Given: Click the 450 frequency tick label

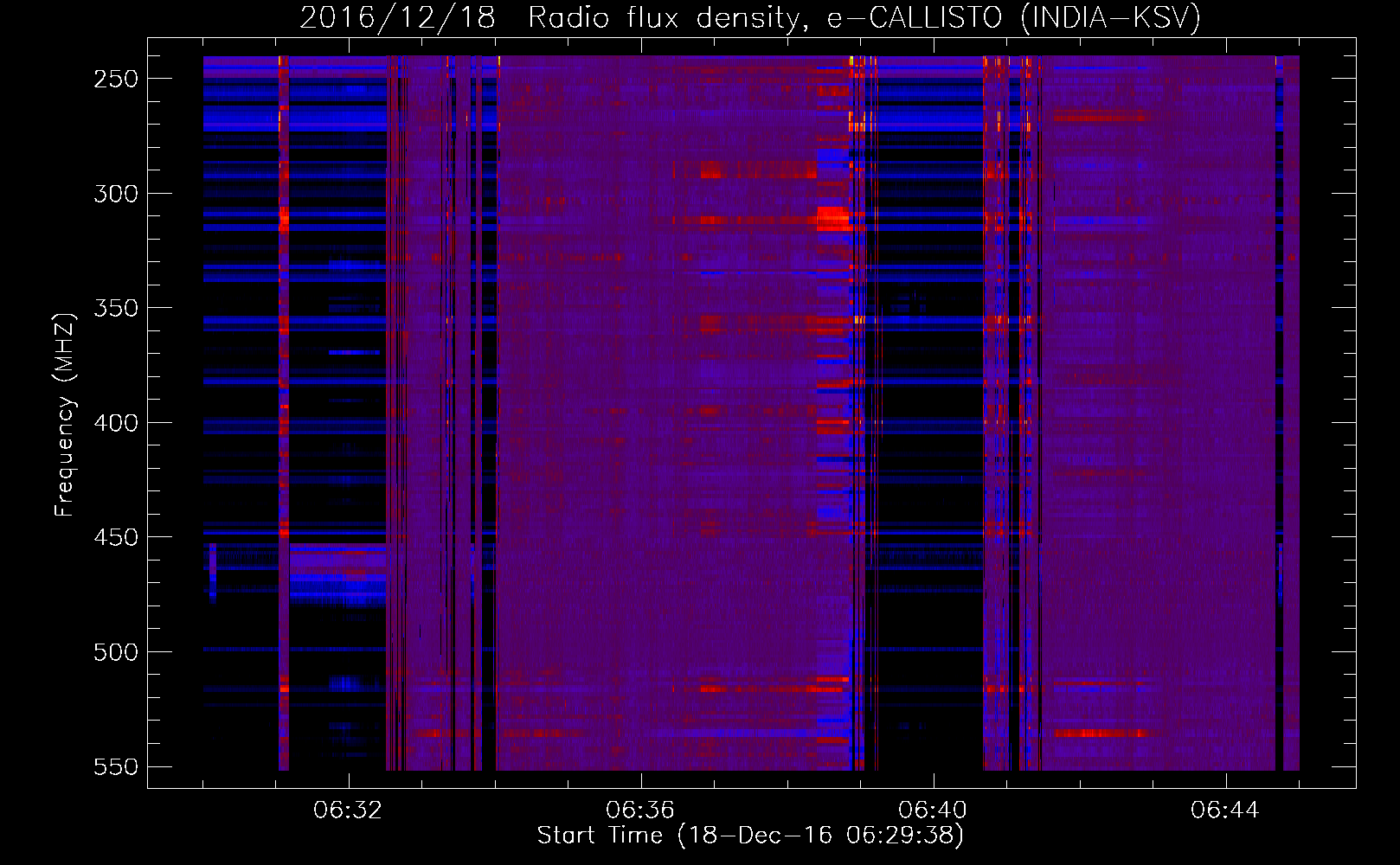Looking at the screenshot, I should click(116, 537).
